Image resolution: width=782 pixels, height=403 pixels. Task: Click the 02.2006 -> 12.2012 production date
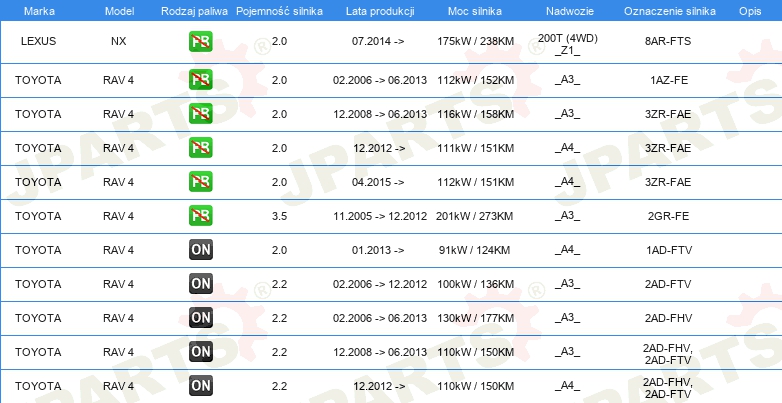(380, 284)
